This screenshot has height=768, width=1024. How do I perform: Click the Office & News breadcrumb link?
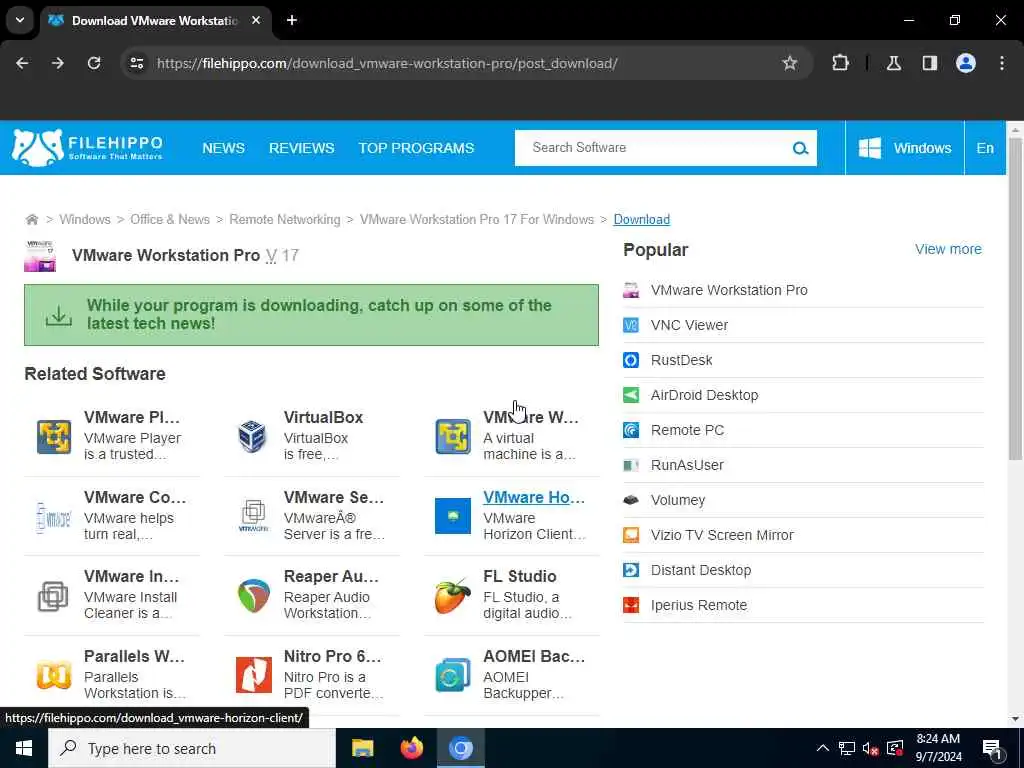[x=170, y=219]
